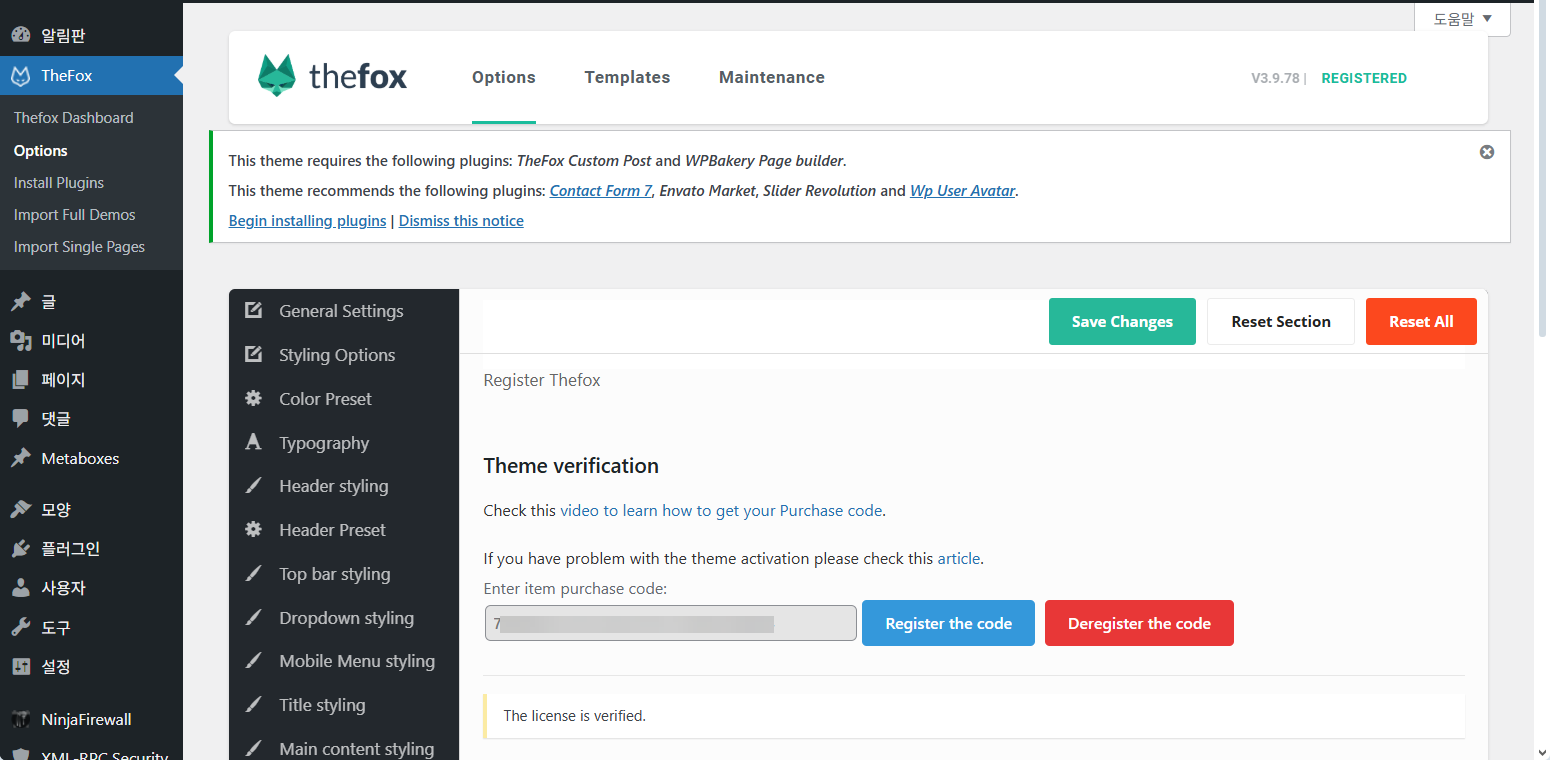The height and width of the screenshot is (760, 1550).
Task: Click the letter A icon beside Typography
Action: (x=254, y=442)
